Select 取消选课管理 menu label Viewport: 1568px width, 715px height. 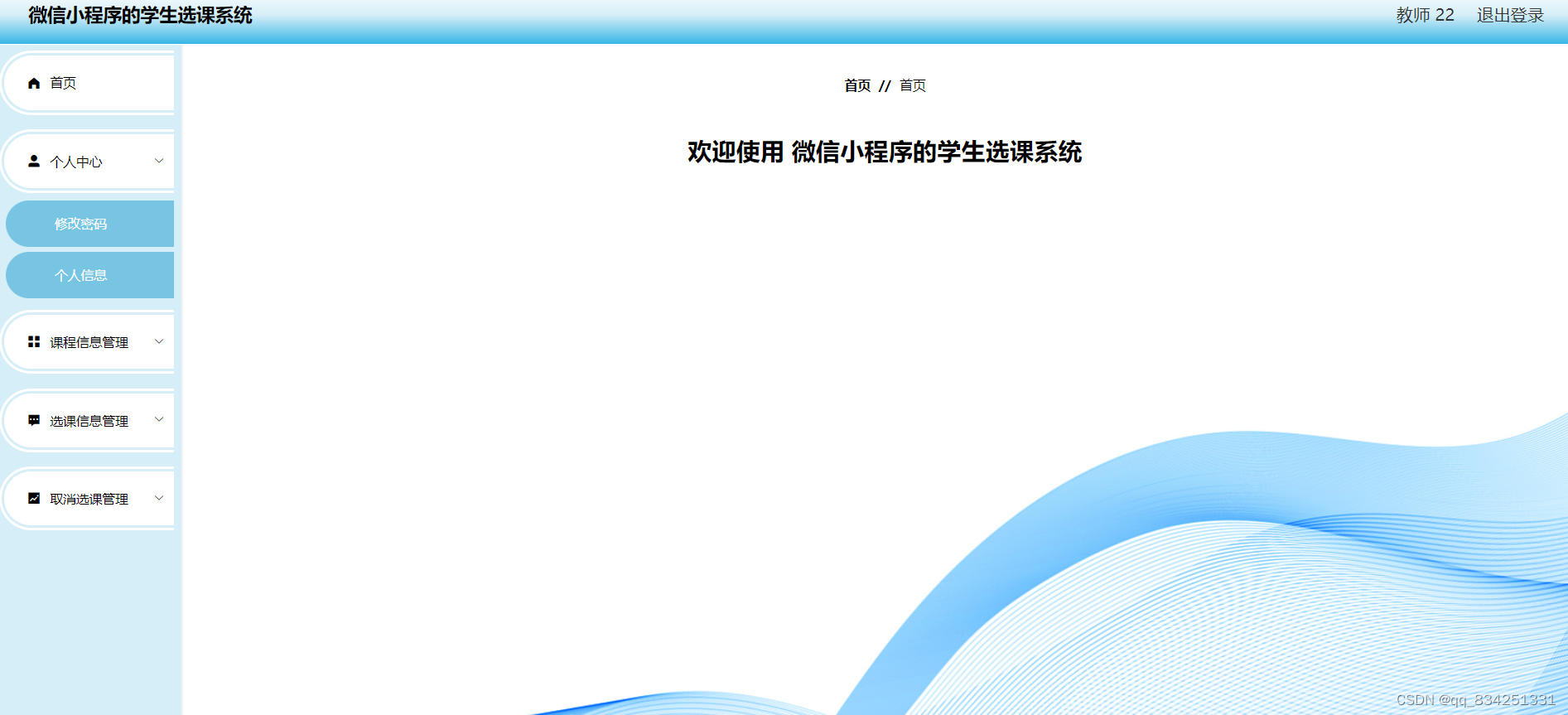(89, 499)
